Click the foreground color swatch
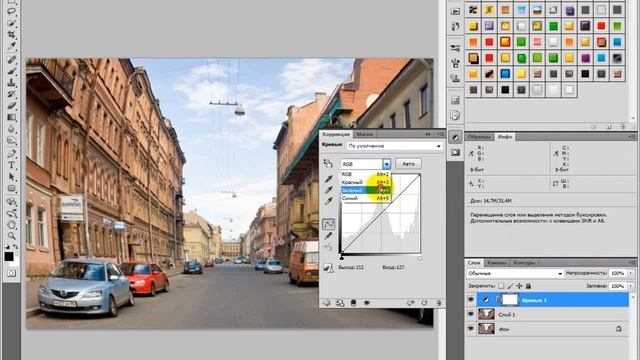Image resolution: width=640 pixels, height=360 pixels. pyautogui.click(x=9, y=256)
